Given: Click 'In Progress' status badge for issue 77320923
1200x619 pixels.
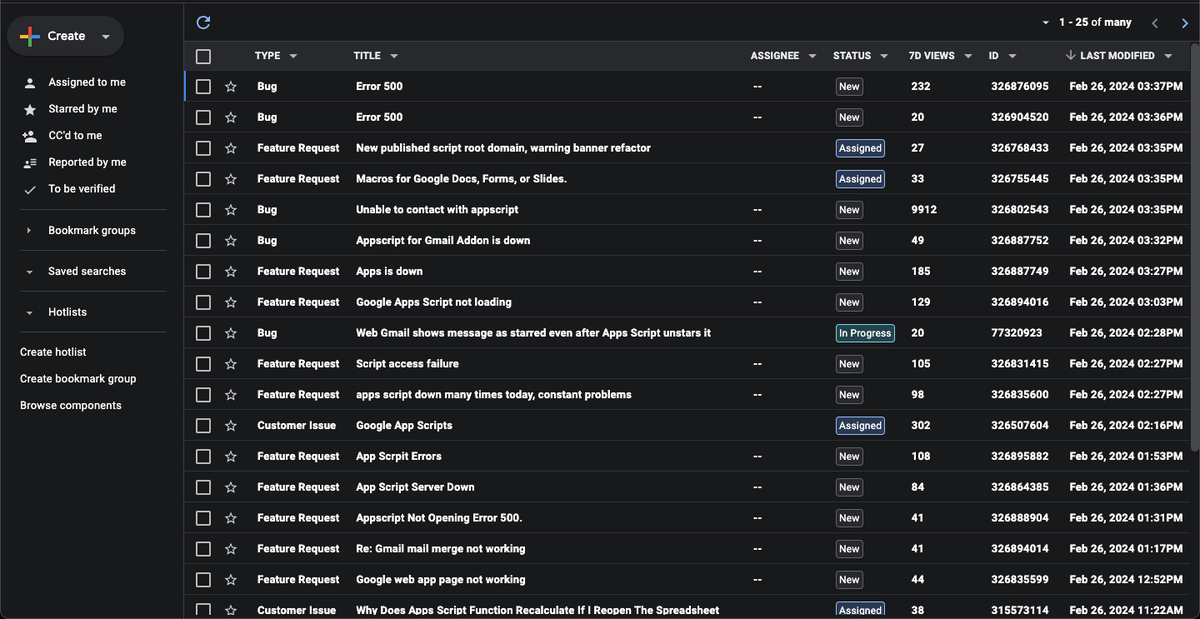Looking at the screenshot, I should click(865, 333).
